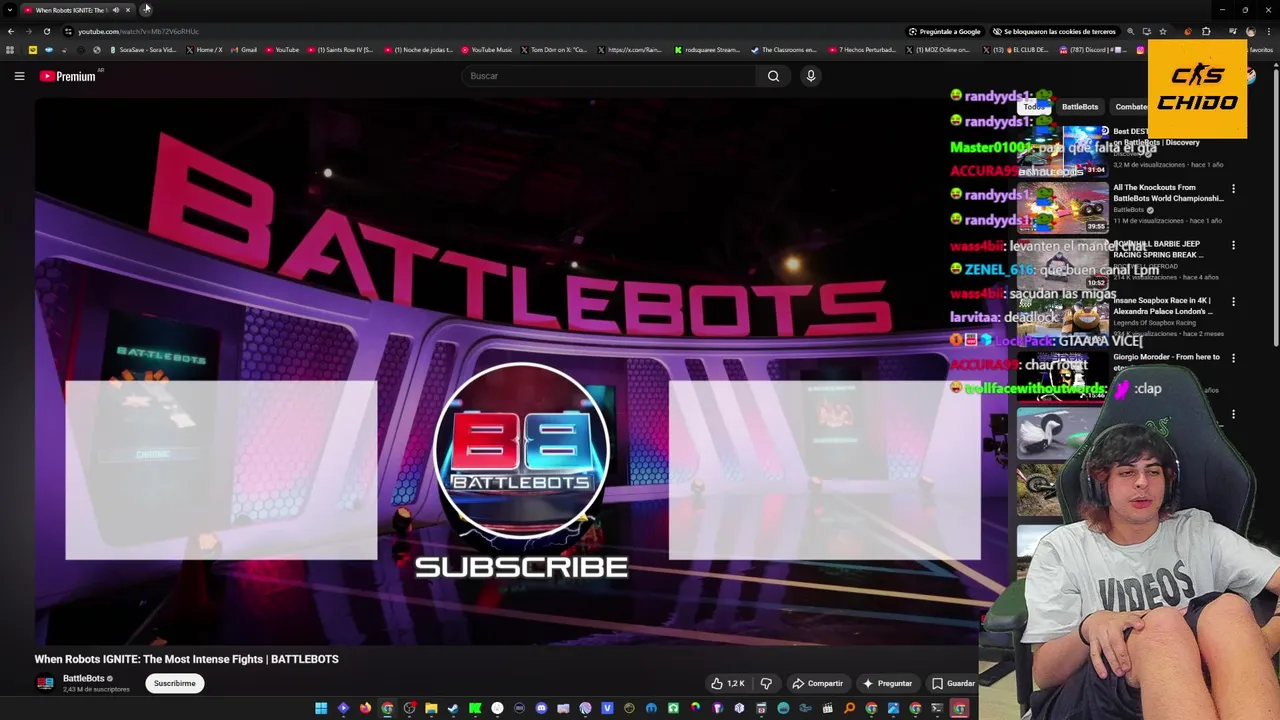
Task: Like the video with thumbs up
Action: tap(728, 683)
